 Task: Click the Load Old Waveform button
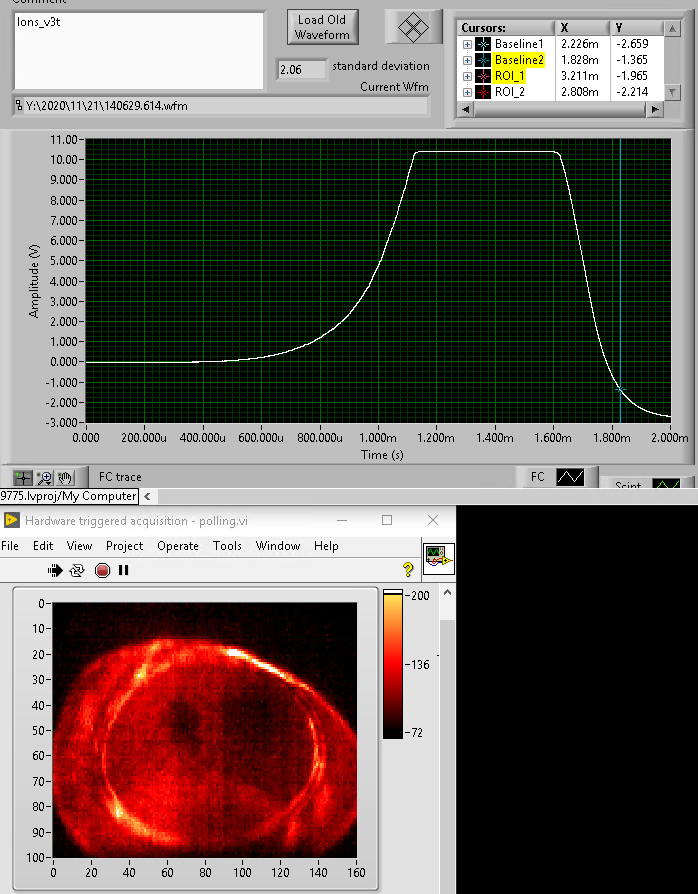[x=322, y=28]
